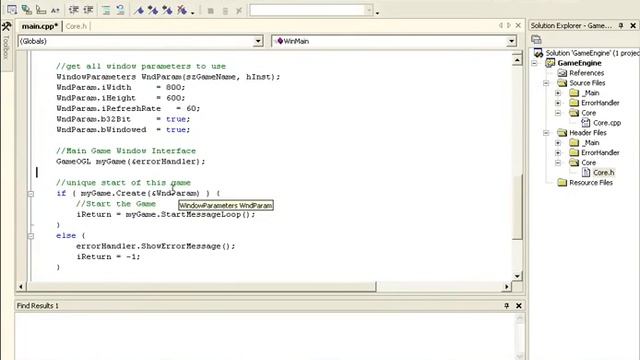
Task: Click the code editor scroll up arrow
Action: [x=517, y=60]
